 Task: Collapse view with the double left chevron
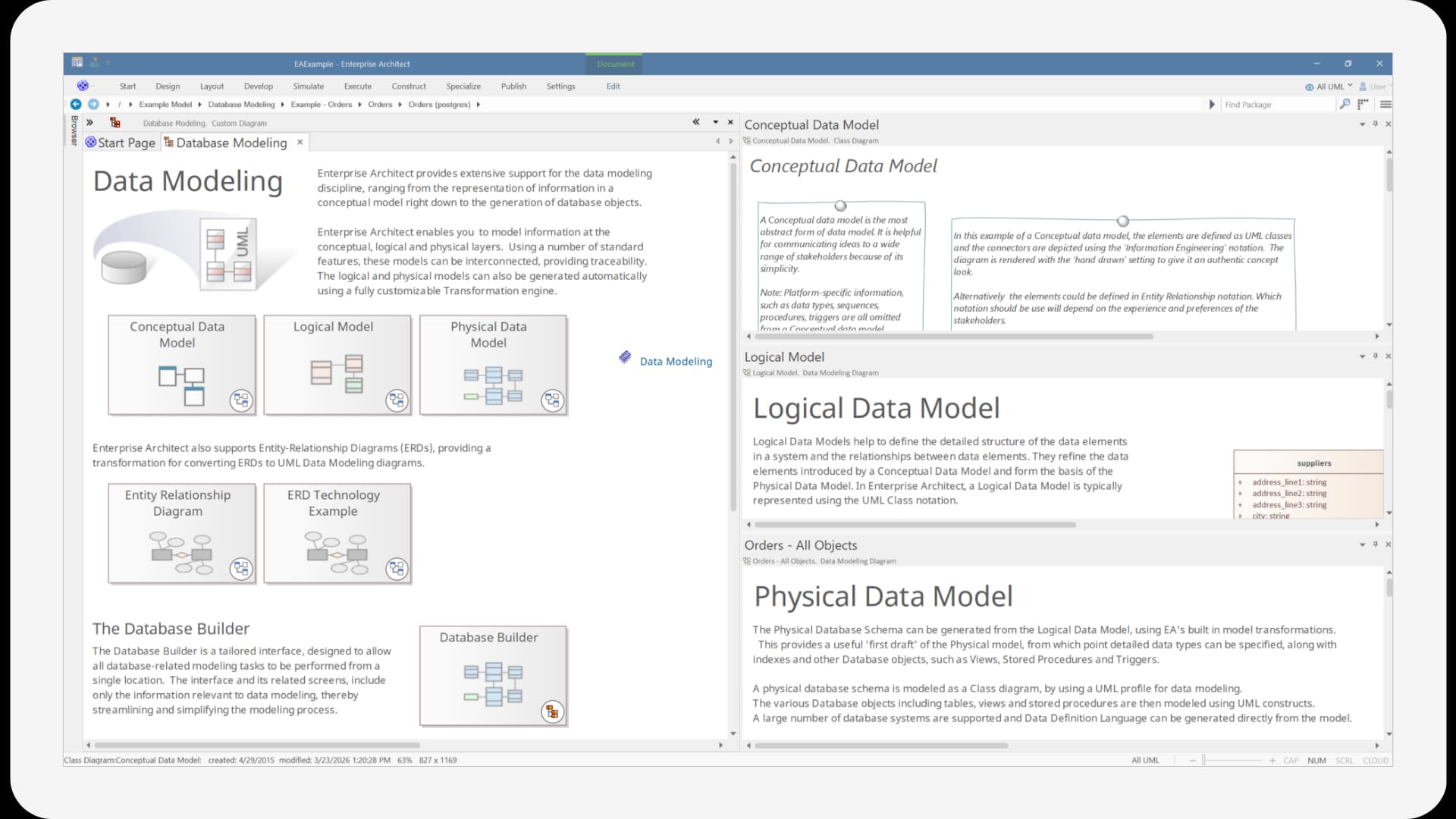696,122
